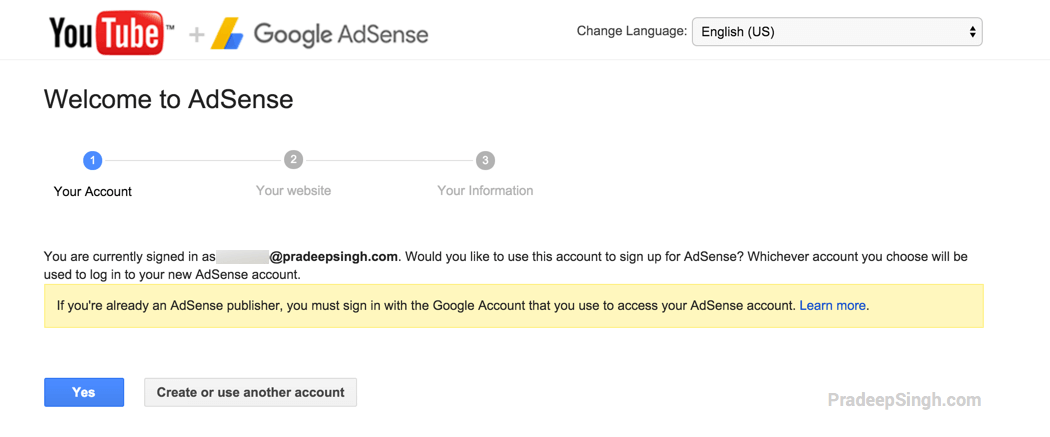Click the PradeepSingh.com watermark text

click(x=904, y=400)
